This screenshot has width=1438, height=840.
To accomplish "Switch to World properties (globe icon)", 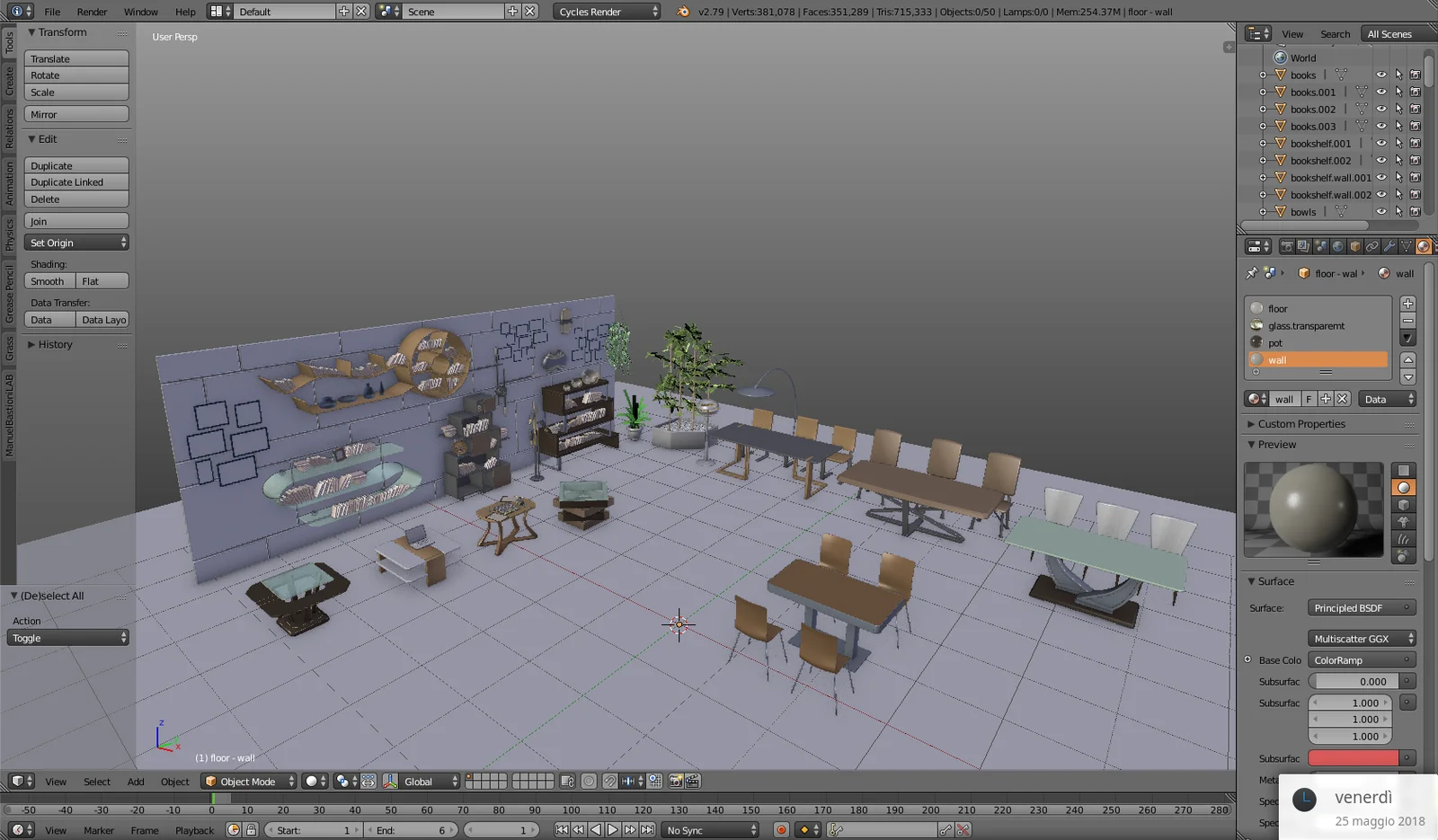I will point(1337,245).
